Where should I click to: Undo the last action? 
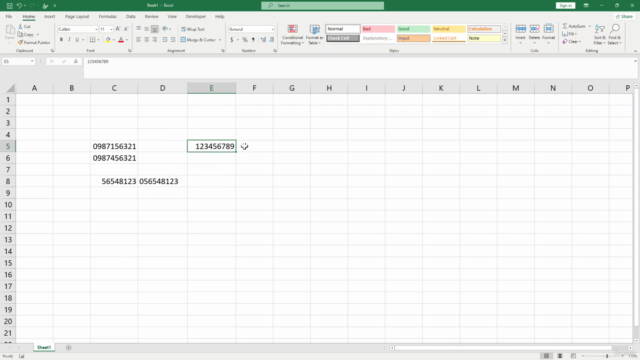19,6
